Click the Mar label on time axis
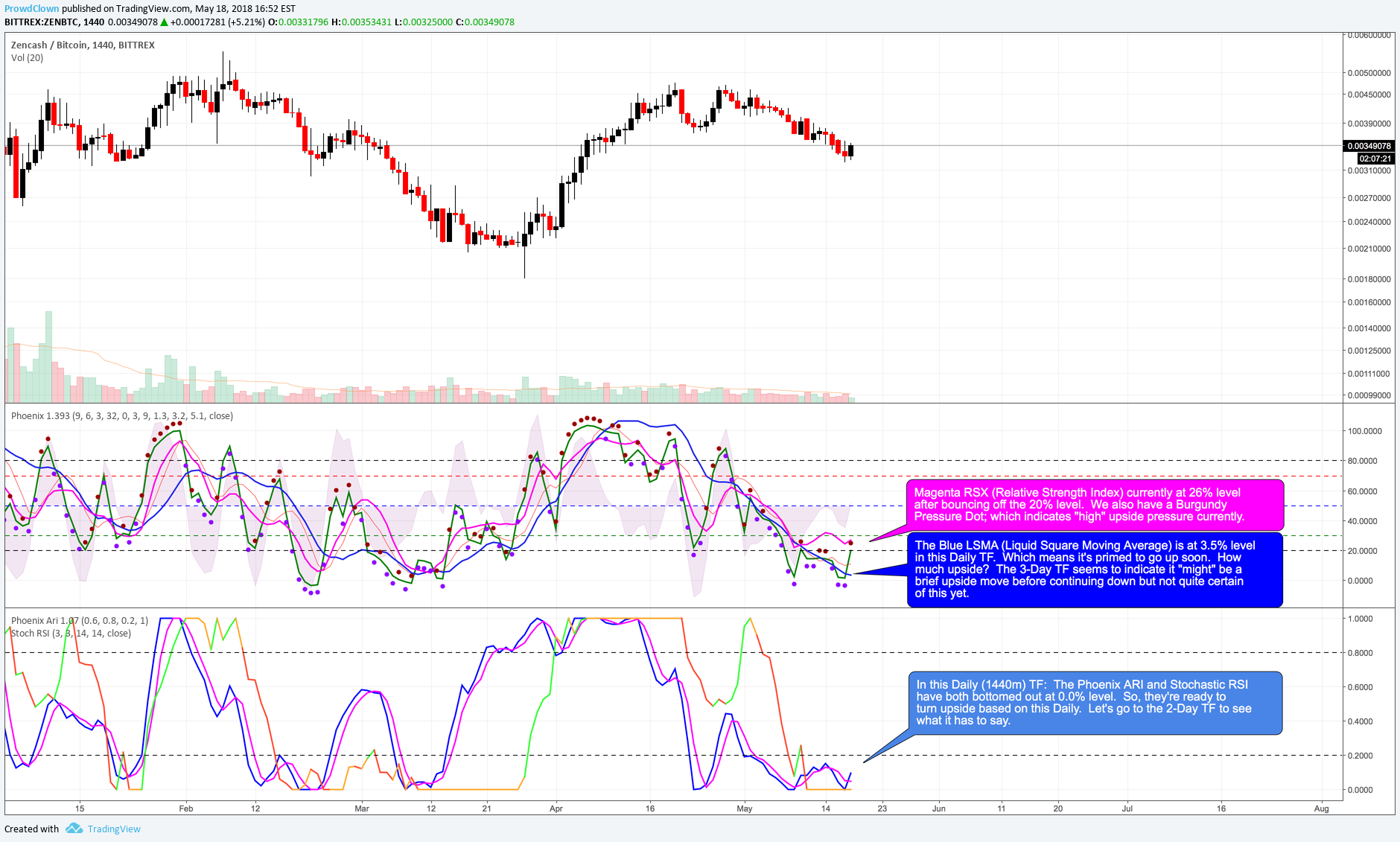Screen dimensions: 1400x842 coord(362,808)
